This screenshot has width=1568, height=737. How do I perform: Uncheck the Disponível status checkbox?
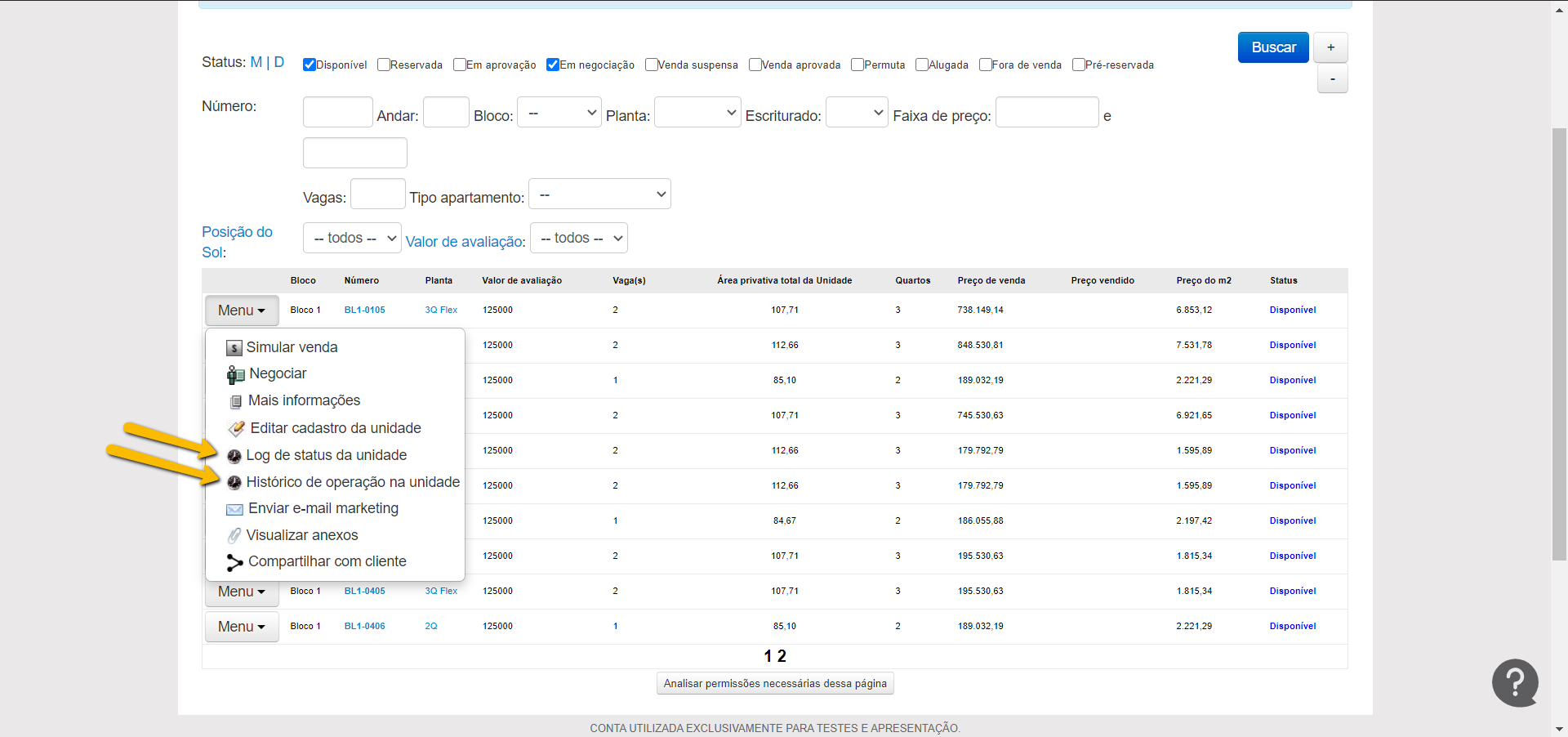(310, 65)
